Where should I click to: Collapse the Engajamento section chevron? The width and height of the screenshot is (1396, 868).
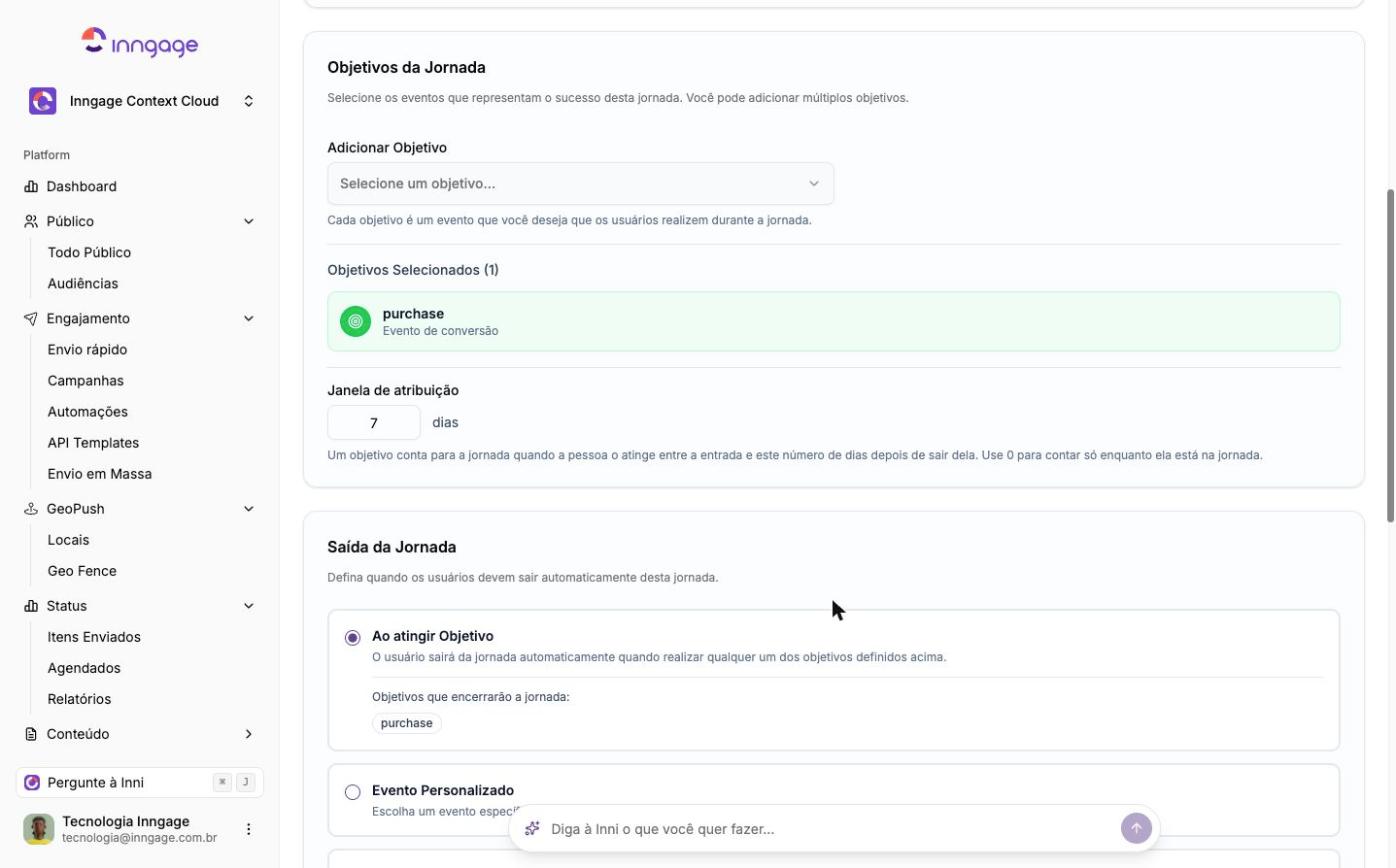click(249, 319)
